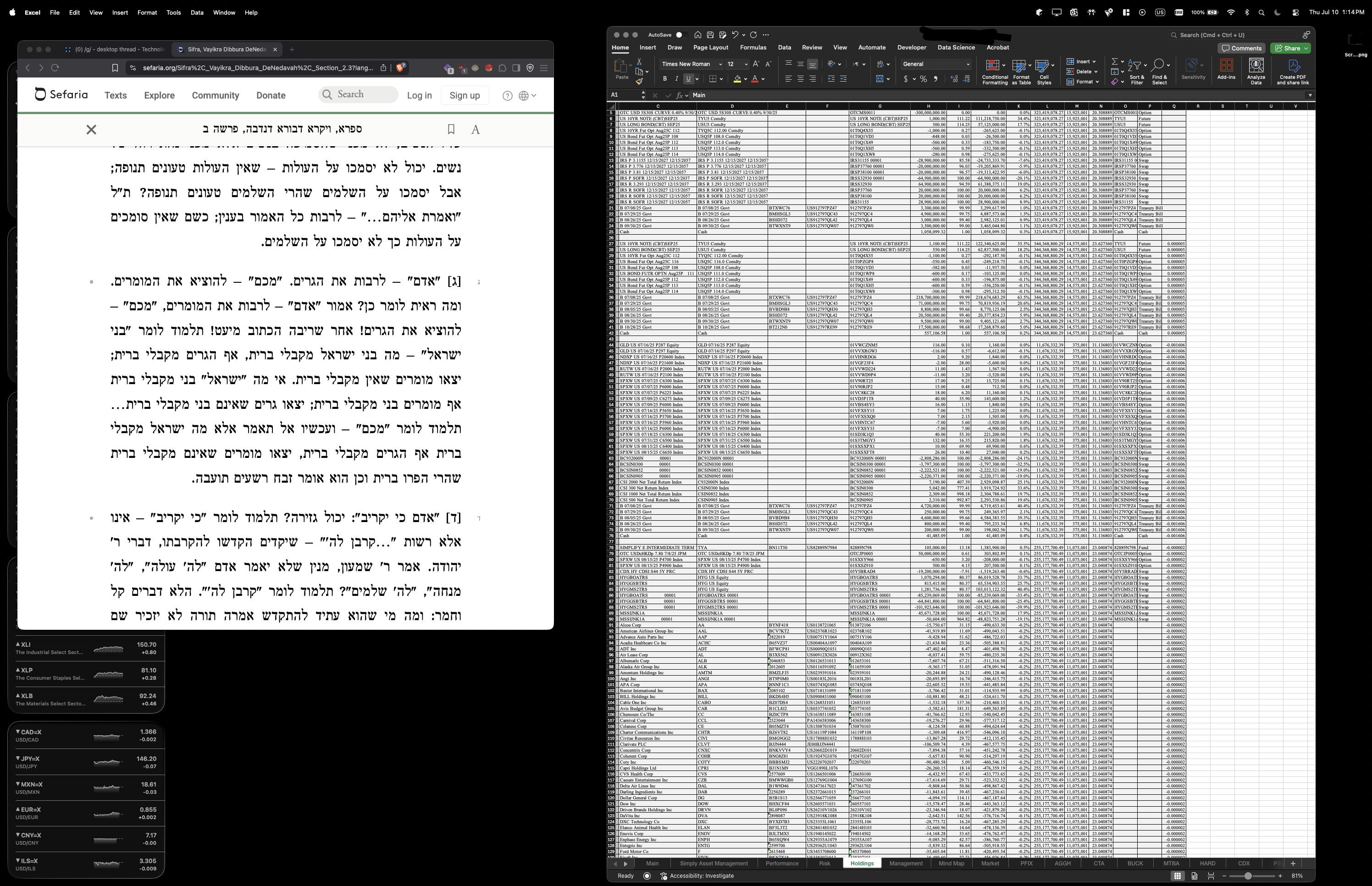Click the Increase Indent icon

tap(843, 79)
